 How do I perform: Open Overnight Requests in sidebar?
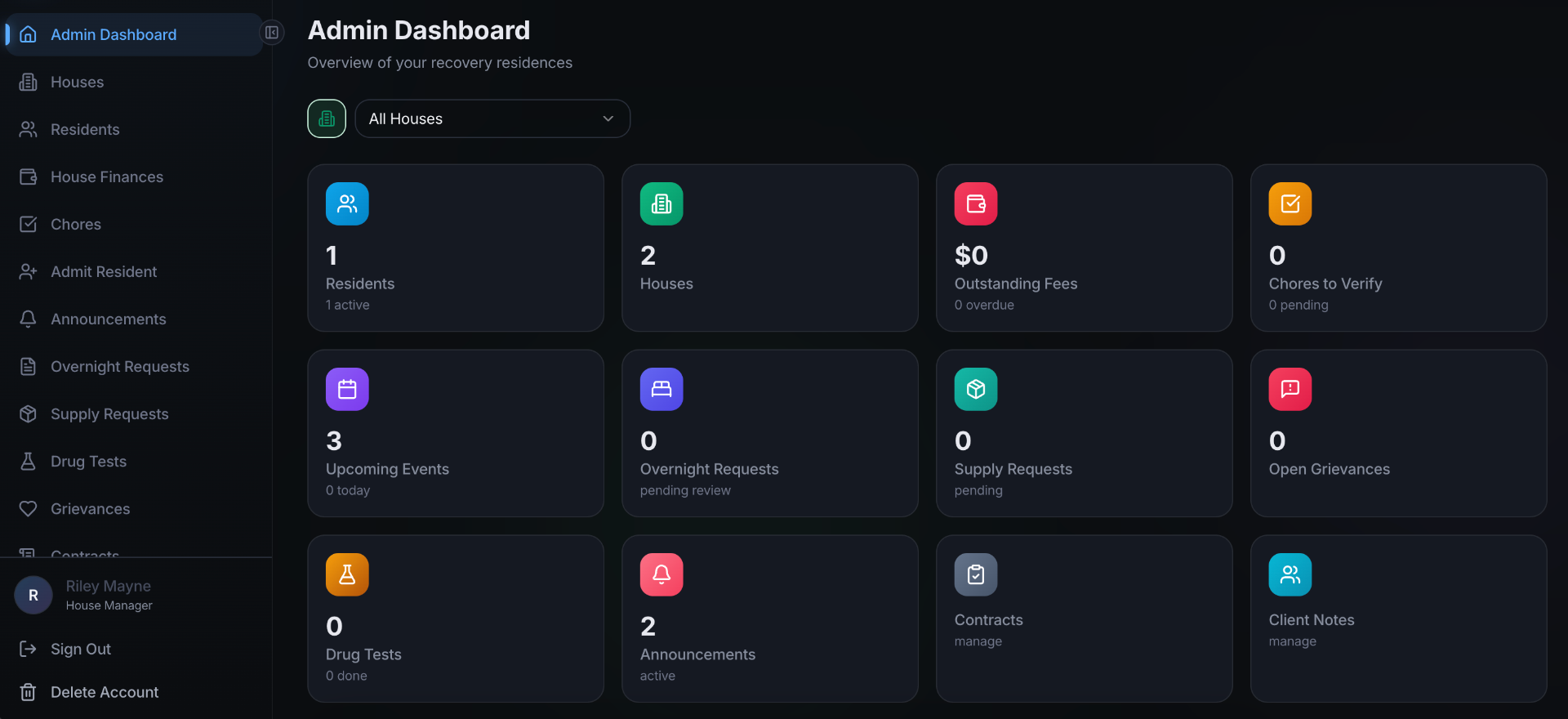click(x=134, y=366)
